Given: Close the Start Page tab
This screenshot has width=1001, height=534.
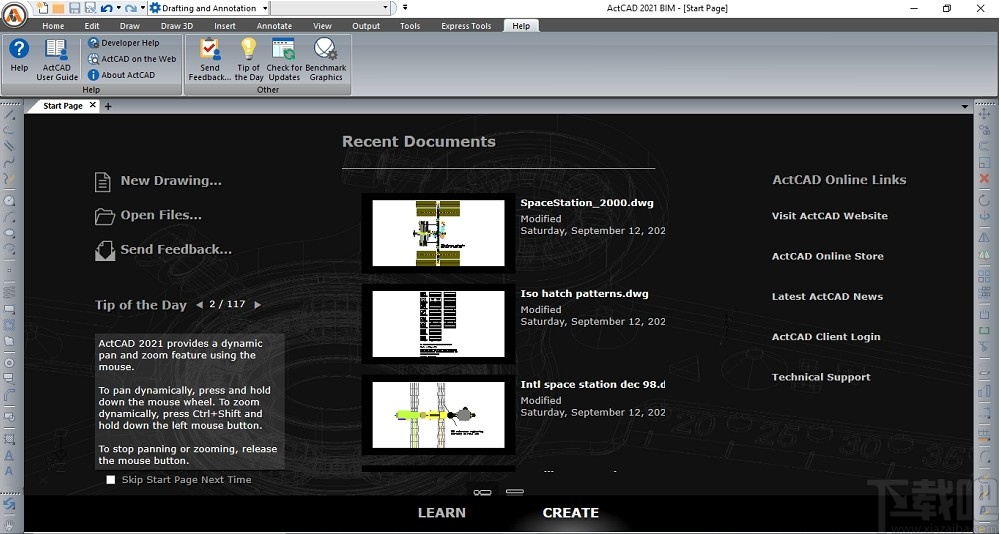Looking at the screenshot, I should (93, 105).
